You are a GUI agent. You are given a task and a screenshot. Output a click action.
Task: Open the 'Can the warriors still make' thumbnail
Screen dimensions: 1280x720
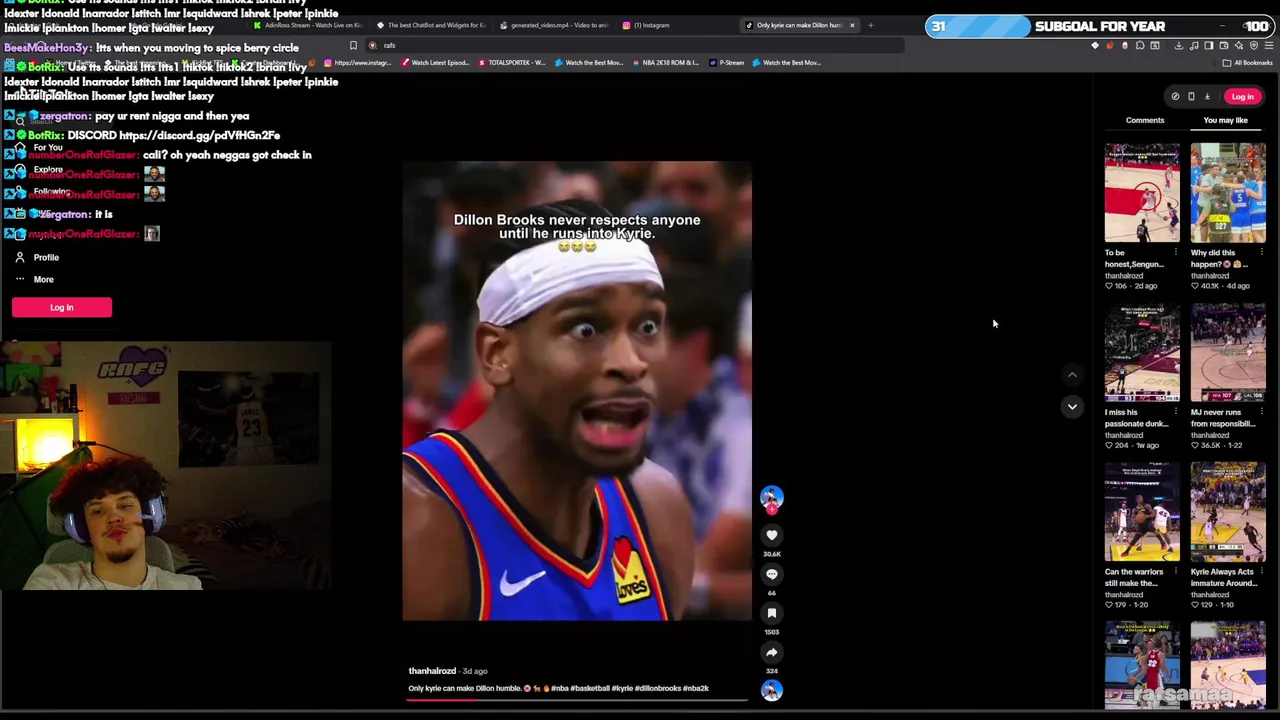(x=1142, y=512)
